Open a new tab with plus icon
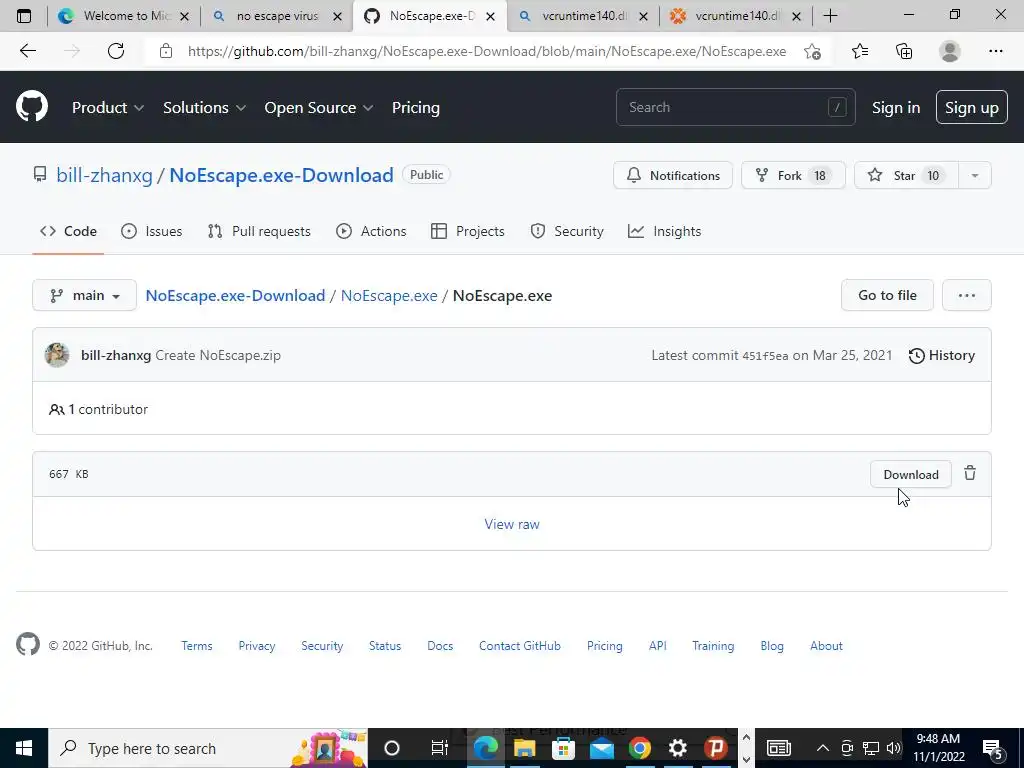 (830, 16)
